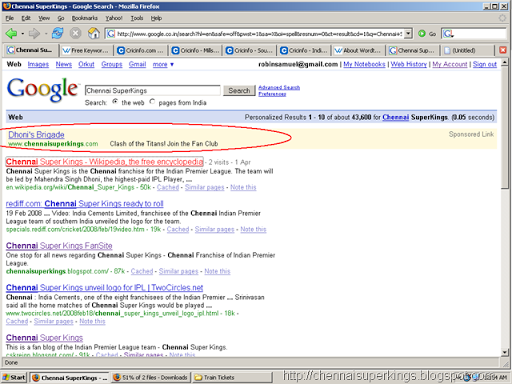Click Cached link under the Wikipedia result

pyautogui.click(x=168, y=187)
